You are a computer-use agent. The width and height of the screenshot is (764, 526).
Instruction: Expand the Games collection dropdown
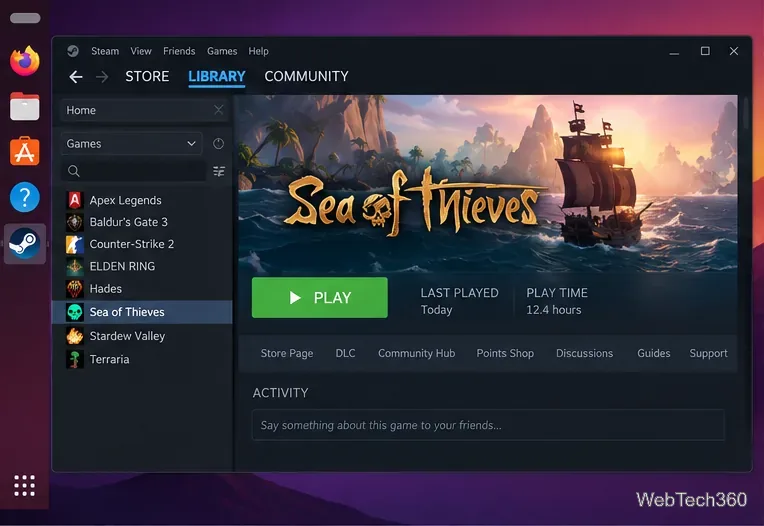[132, 144]
